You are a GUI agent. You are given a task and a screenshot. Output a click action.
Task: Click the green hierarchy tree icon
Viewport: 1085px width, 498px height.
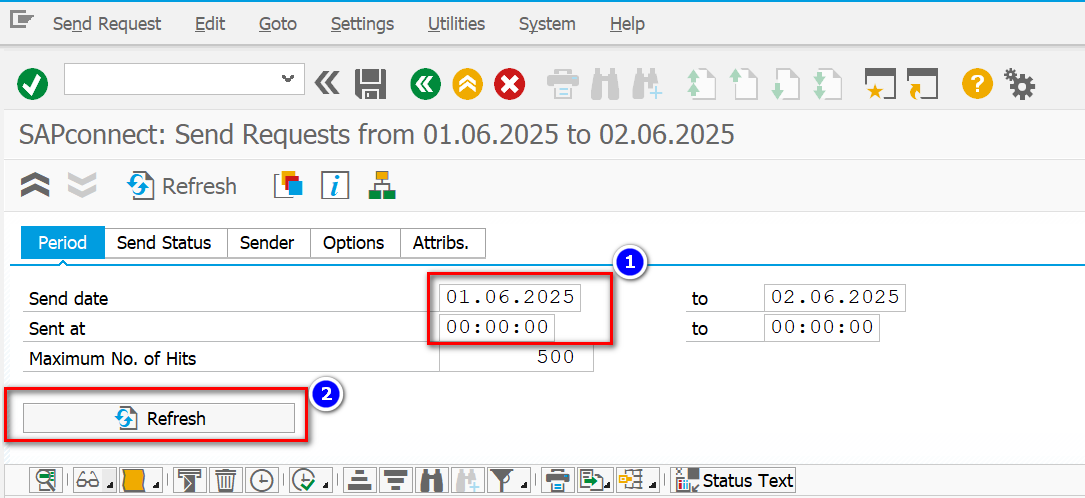(382, 185)
